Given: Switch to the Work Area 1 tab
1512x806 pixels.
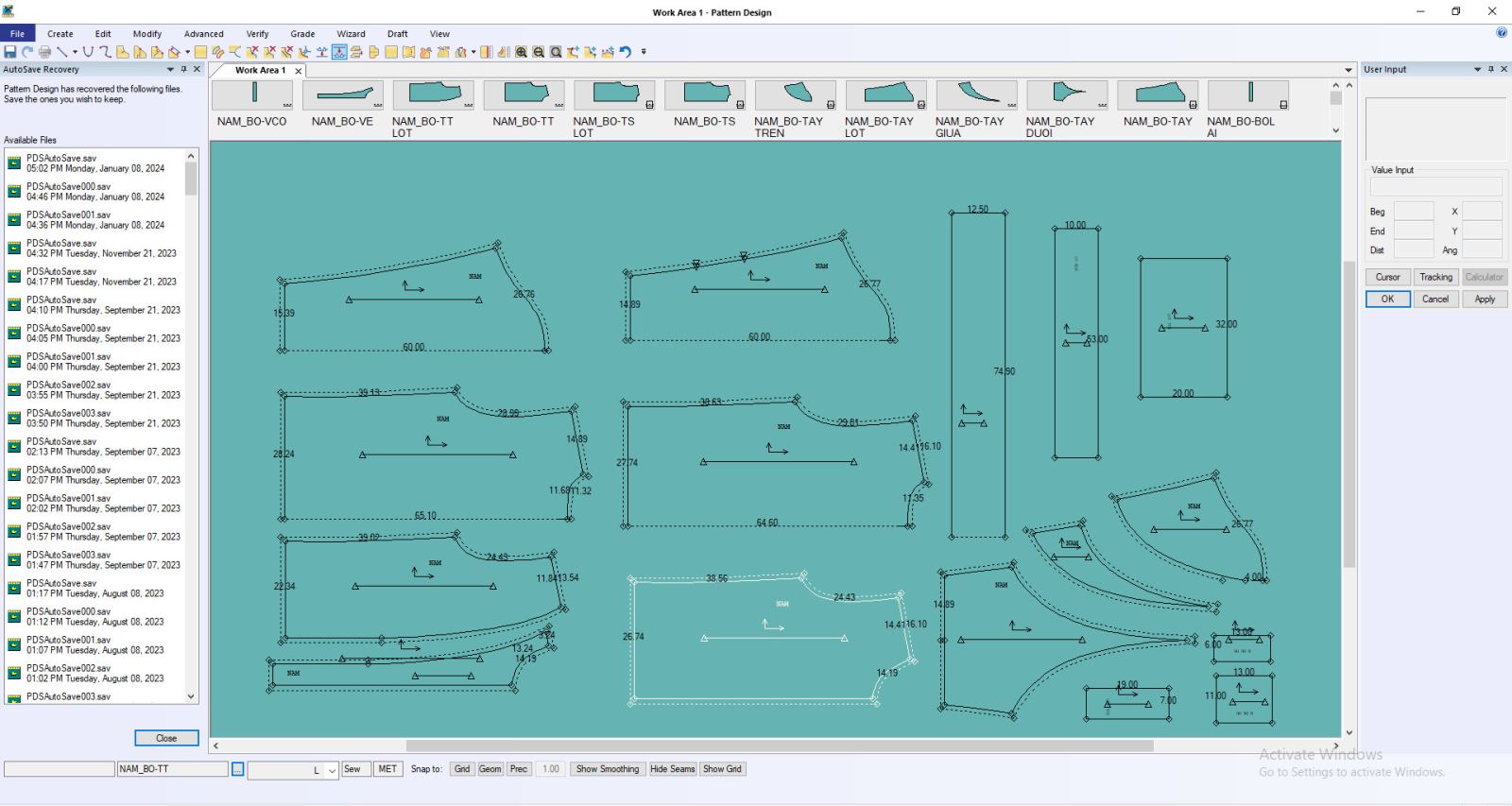Looking at the screenshot, I should 260,70.
